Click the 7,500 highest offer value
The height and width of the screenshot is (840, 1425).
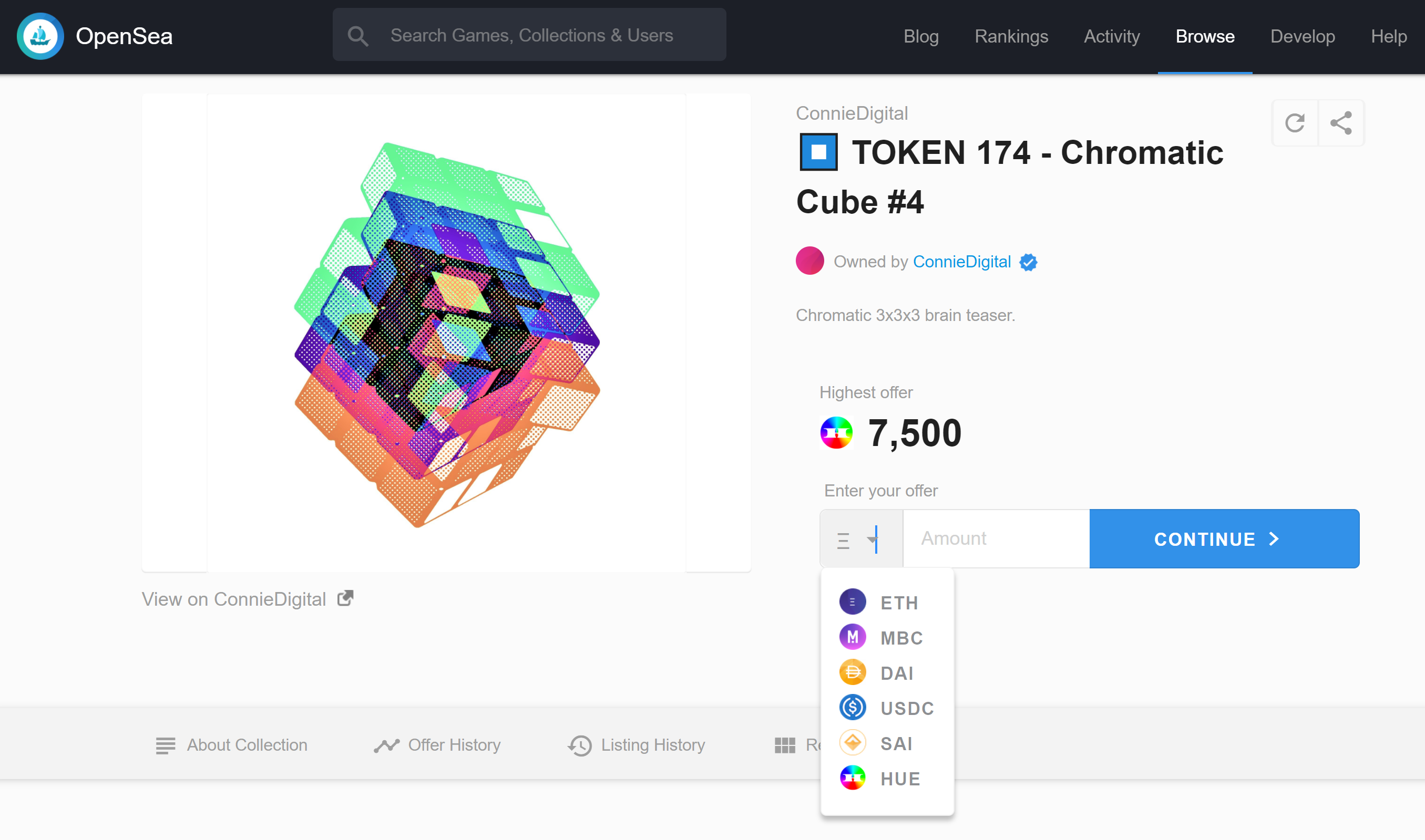[914, 433]
